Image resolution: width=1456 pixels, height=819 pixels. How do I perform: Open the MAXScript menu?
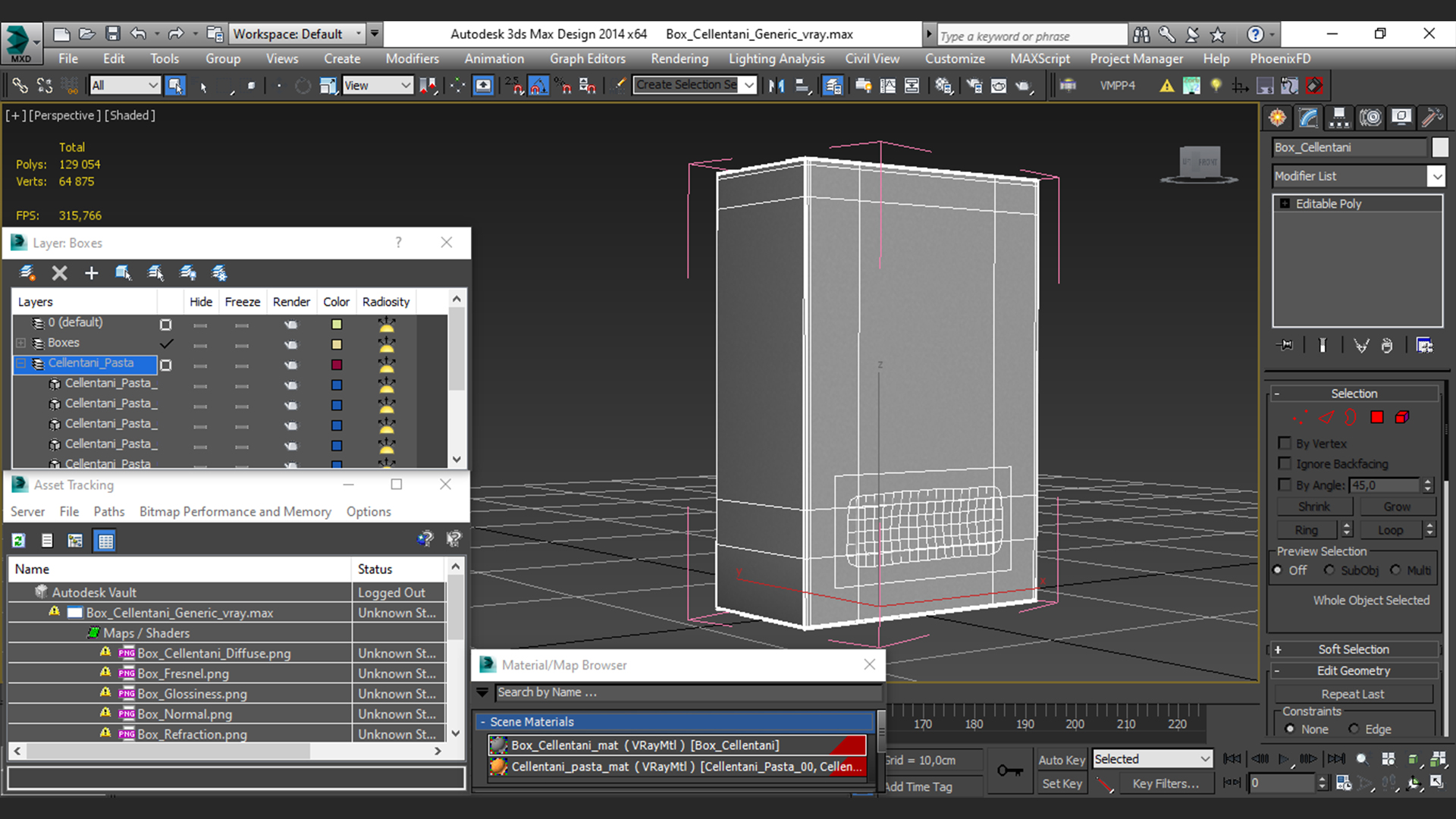pos(1040,58)
